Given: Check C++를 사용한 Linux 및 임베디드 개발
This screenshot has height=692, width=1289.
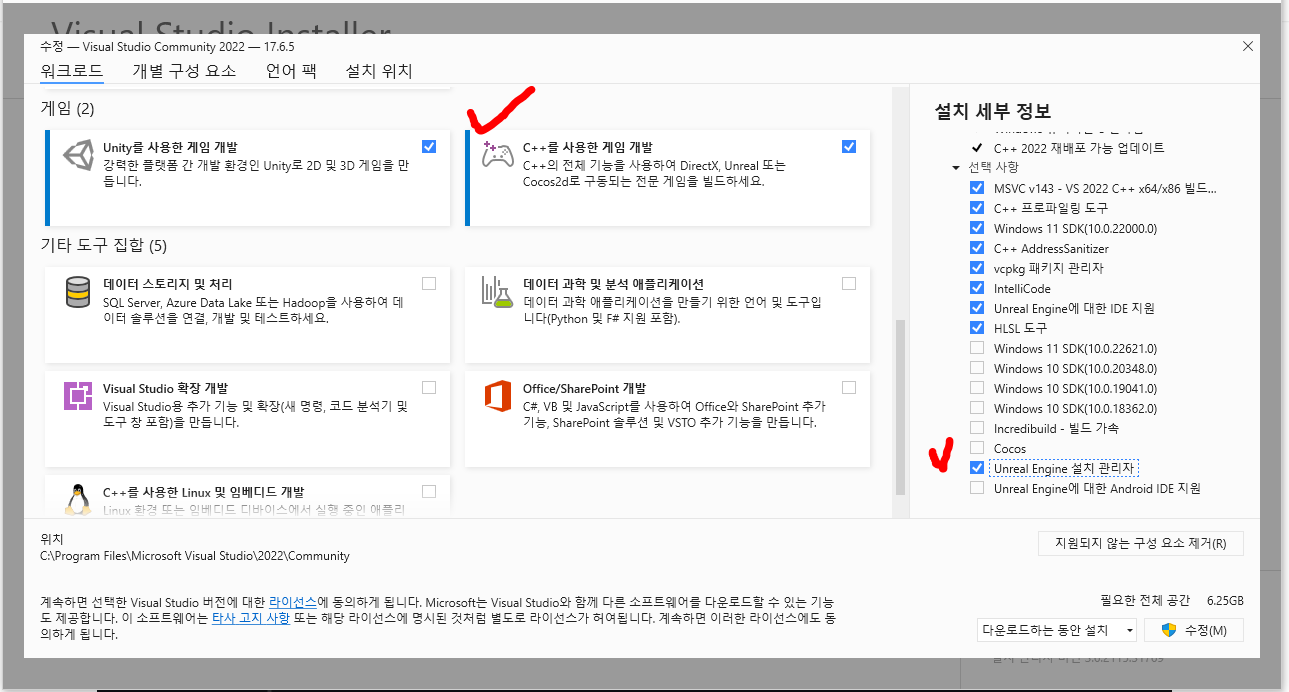Looking at the screenshot, I should point(429,491).
